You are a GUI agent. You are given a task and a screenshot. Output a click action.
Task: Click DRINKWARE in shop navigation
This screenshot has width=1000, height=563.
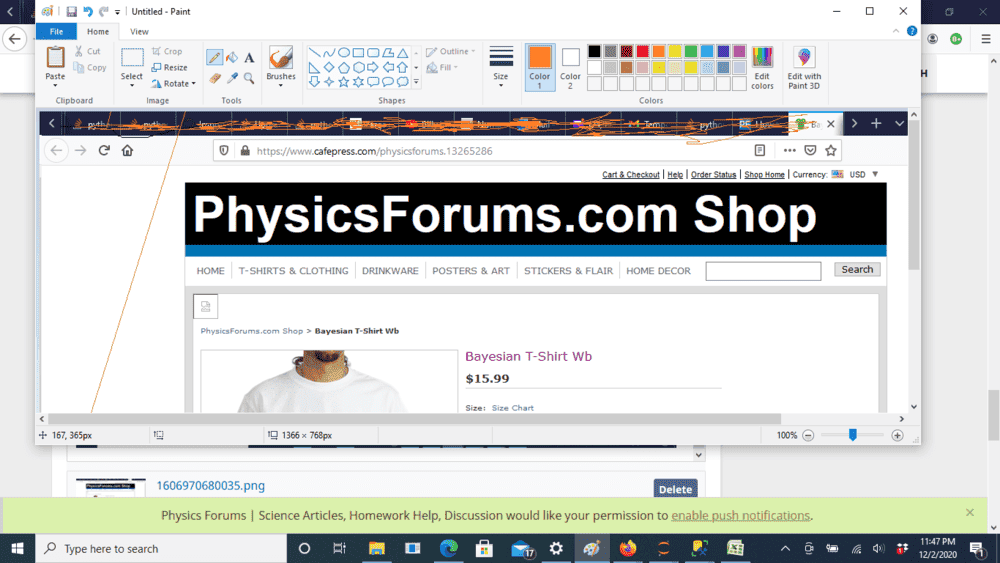(390, 271)
